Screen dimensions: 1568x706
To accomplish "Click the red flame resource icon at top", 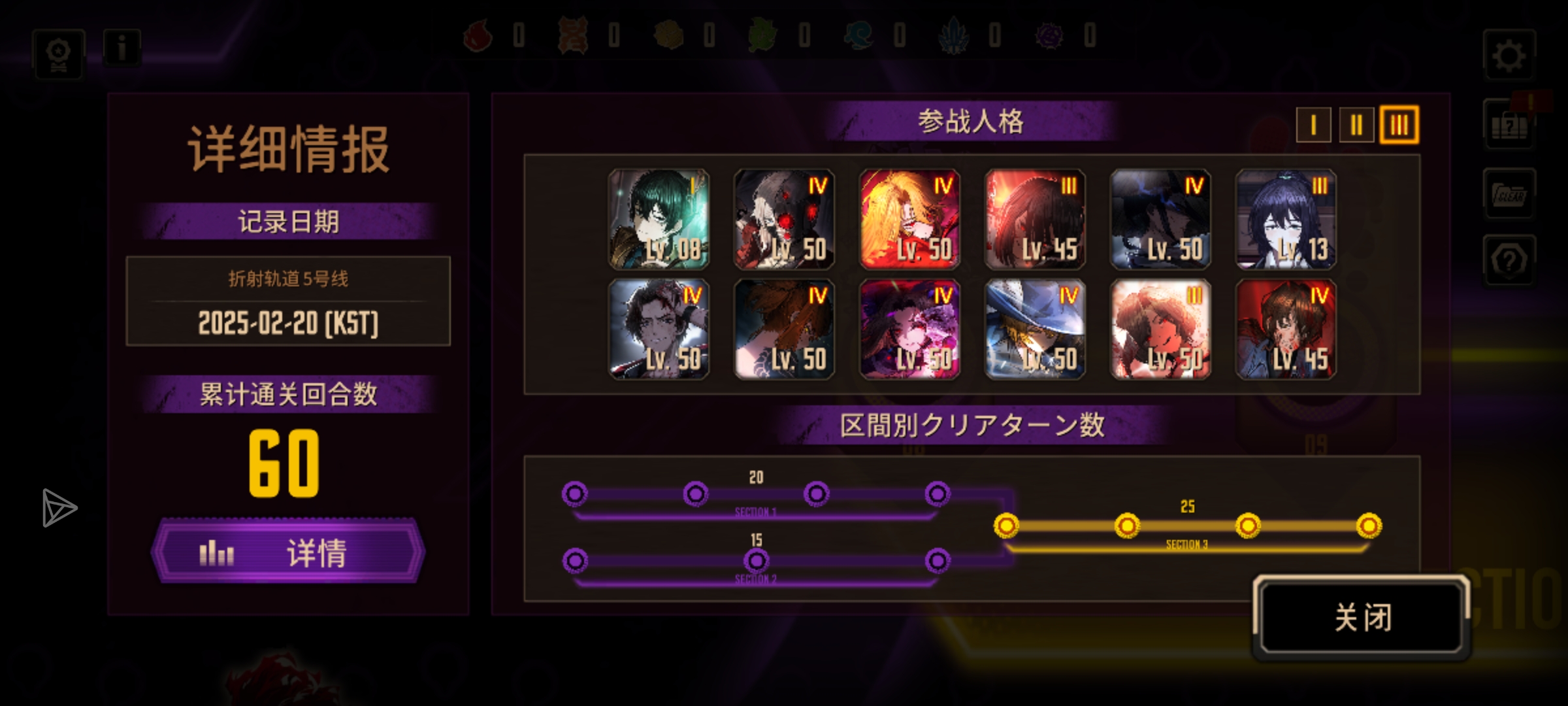I will pos(478,35).
